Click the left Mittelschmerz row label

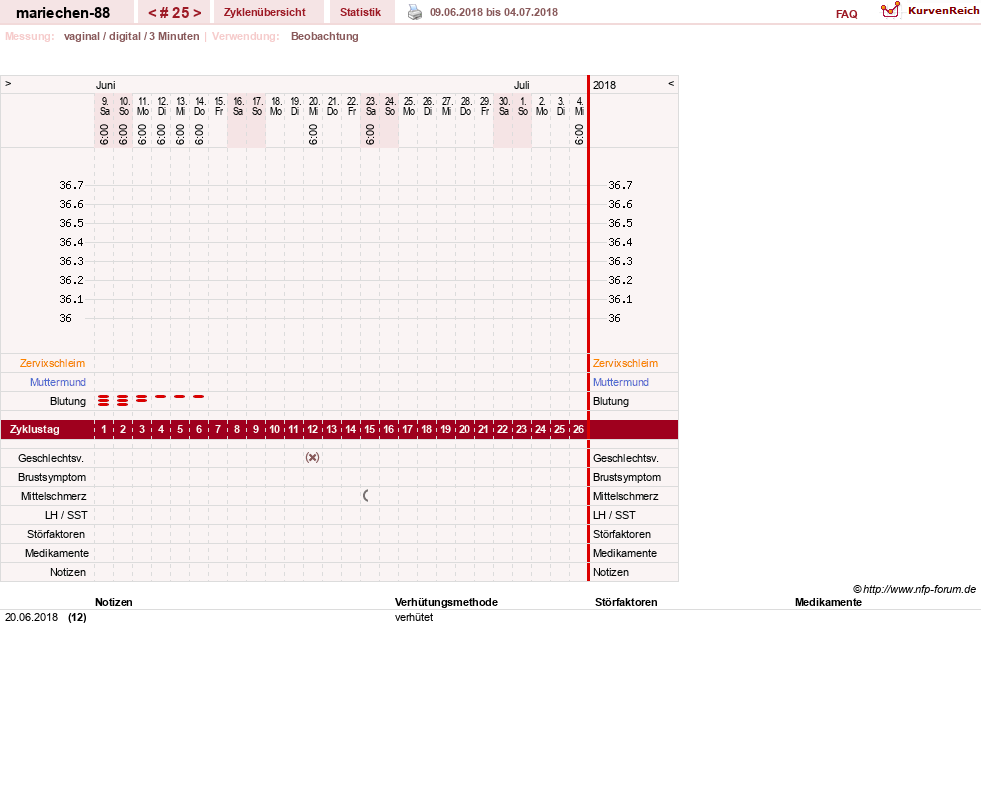click(53, 496)
